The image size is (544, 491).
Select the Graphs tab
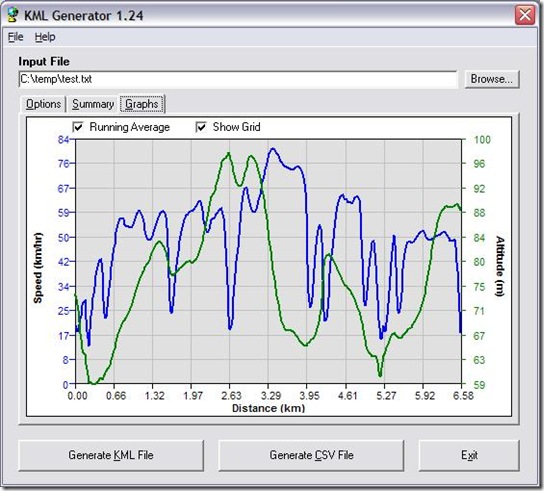142,104
